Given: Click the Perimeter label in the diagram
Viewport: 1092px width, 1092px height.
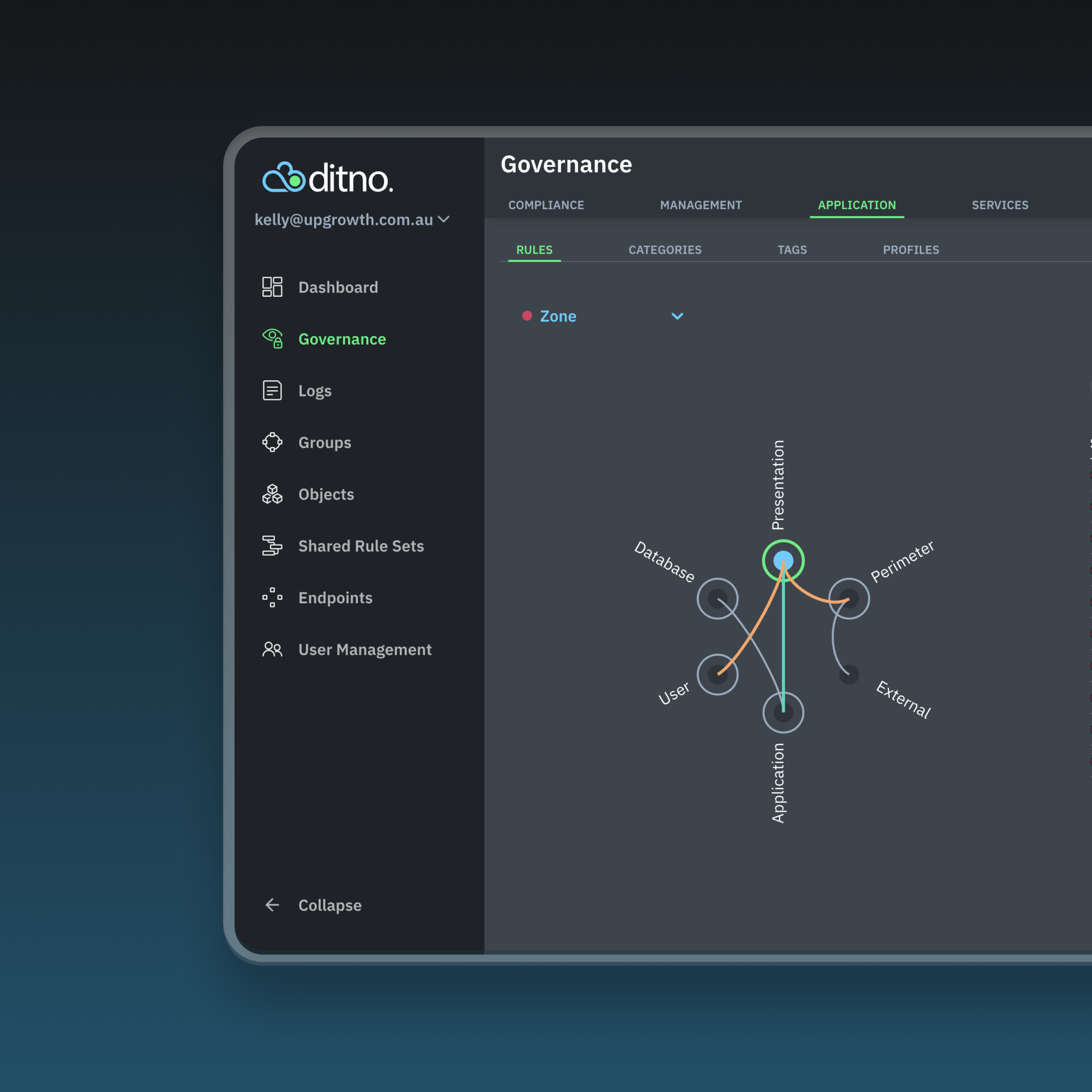Looking at the screenshot, I should (902, 561).
